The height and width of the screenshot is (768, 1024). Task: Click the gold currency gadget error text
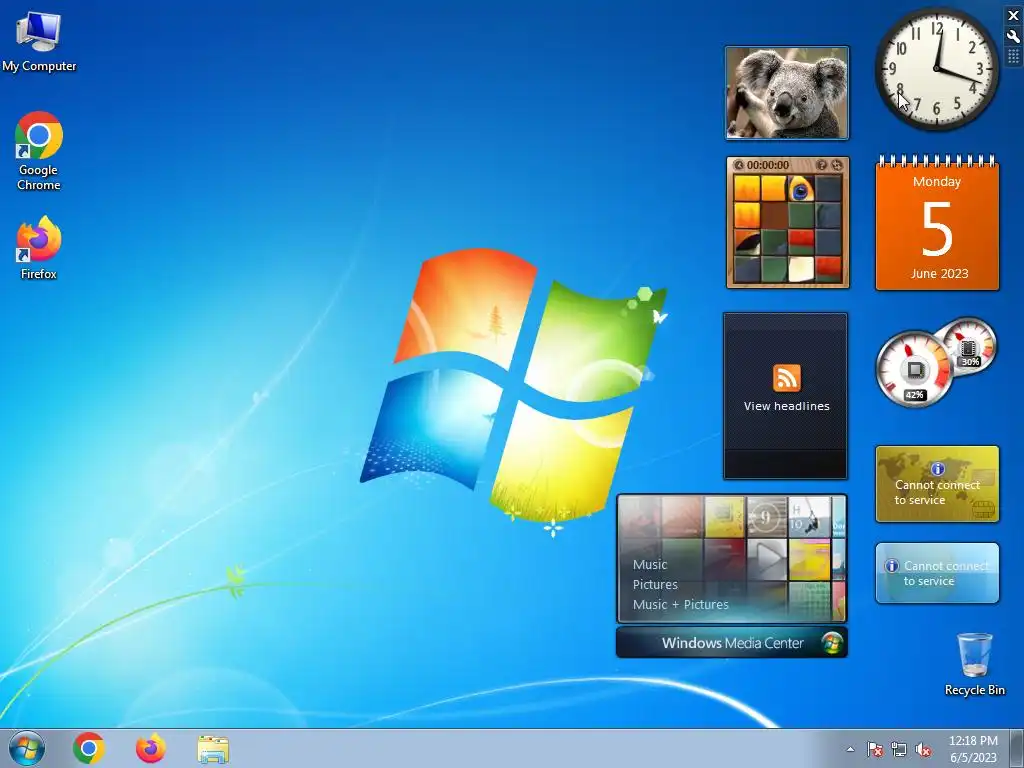[936, 492]
